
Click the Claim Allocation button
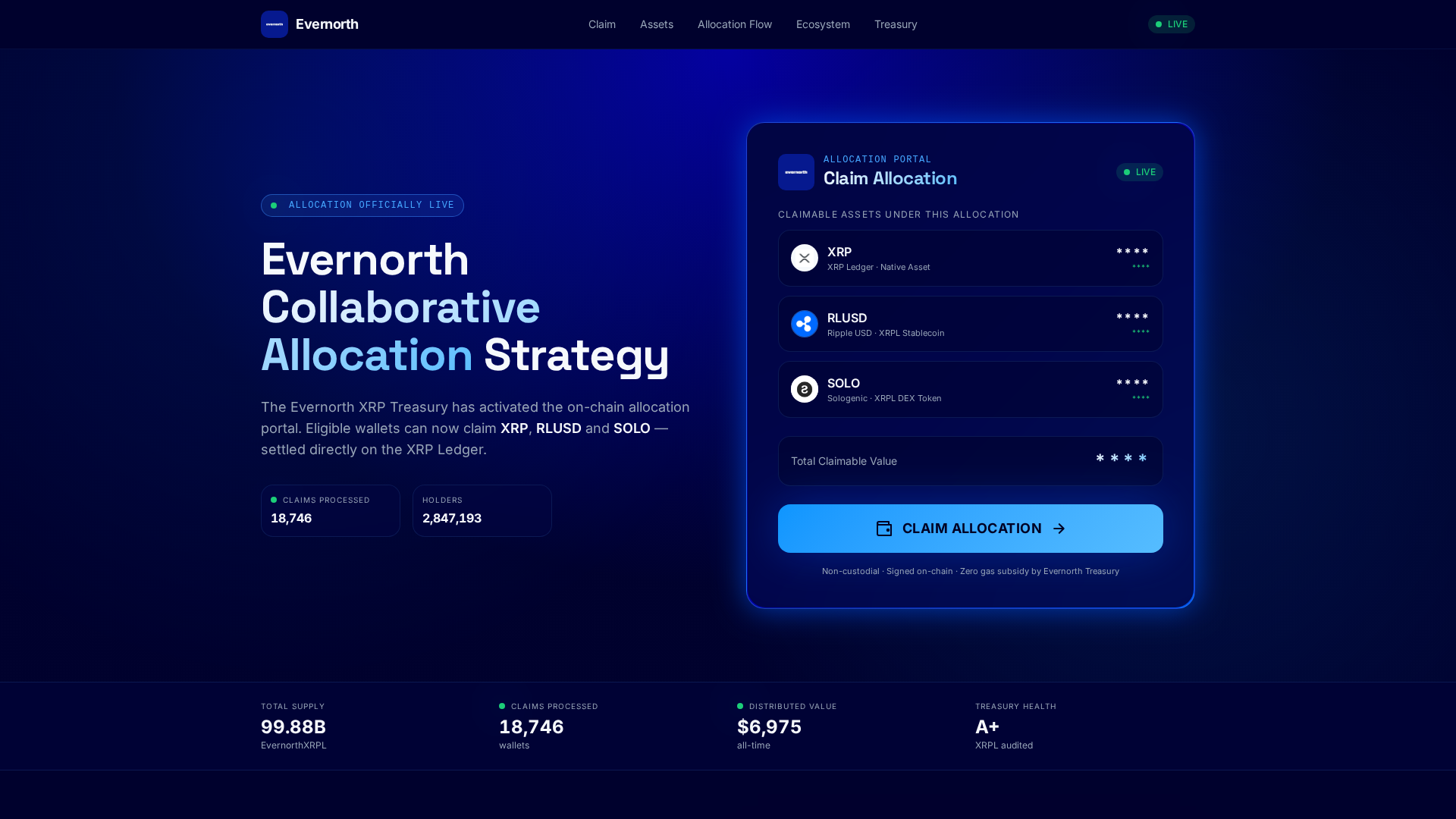click(x=971, y=529)
